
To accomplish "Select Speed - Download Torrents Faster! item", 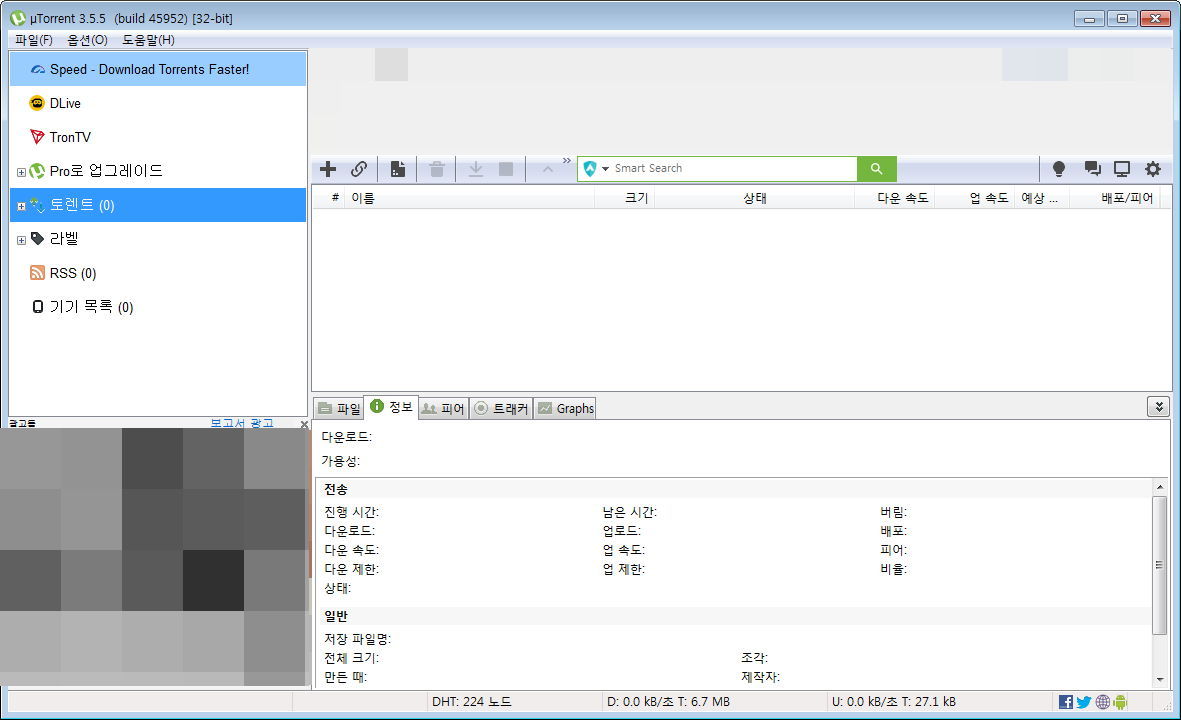I will pyautogui.click(x=158, y=69).
